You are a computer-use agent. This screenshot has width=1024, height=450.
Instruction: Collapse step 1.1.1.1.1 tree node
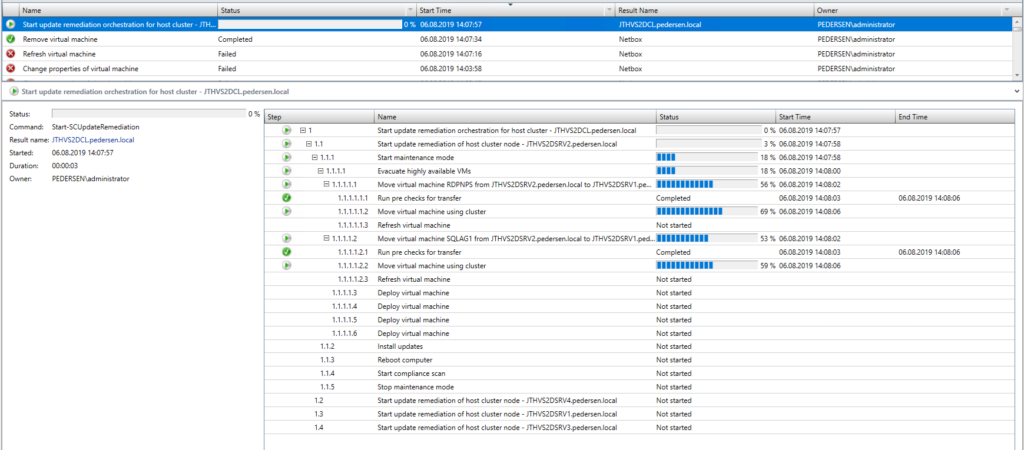pyautogui.click(x=327, y=184)
